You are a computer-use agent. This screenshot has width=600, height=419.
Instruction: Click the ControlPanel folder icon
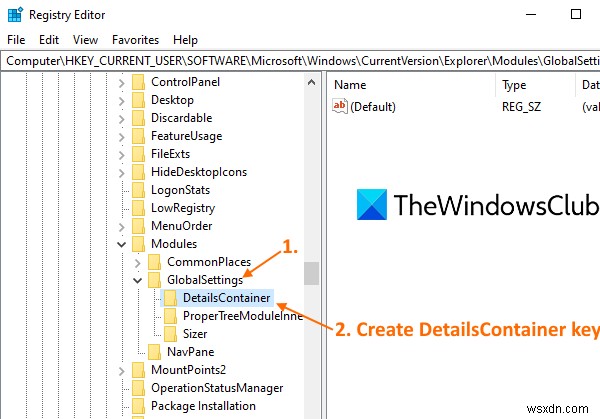(x=139, y=82)
